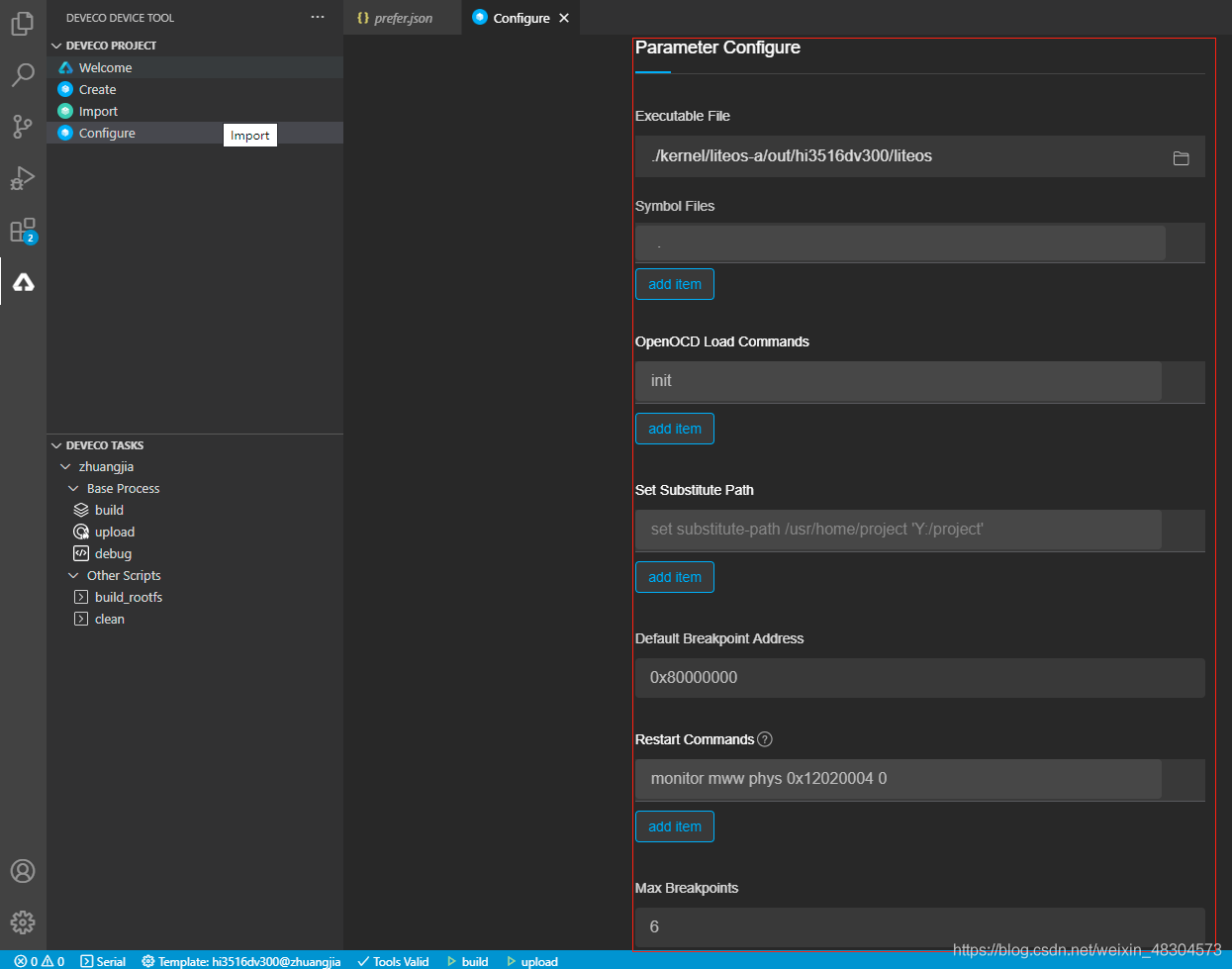Add item under Set Substitute Path
Screen dimensions: 1232x969
point(675,577)
